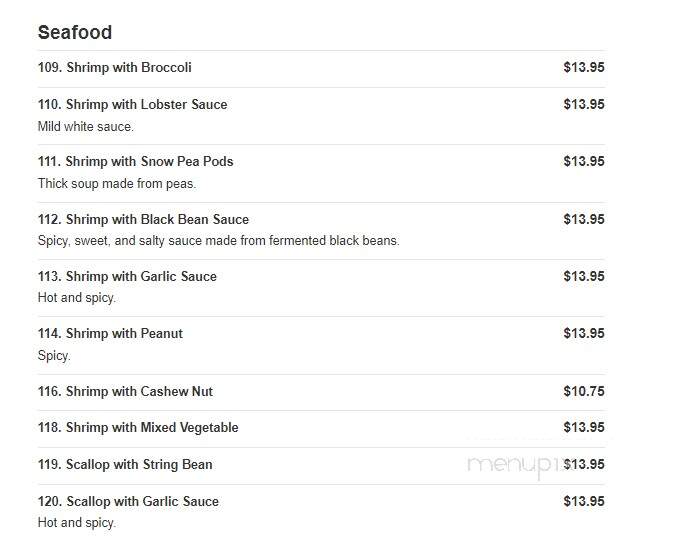This screenshot has width=700, height=547.
Task: Click price of Shrimp with Mixed Vegetable
Action: pyautogui.click(x=584, y=427)
